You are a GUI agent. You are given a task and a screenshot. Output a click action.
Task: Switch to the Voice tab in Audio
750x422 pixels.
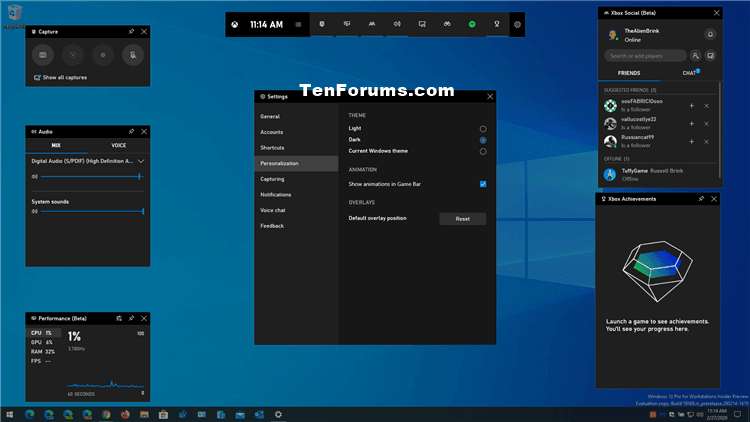point(119,146)
